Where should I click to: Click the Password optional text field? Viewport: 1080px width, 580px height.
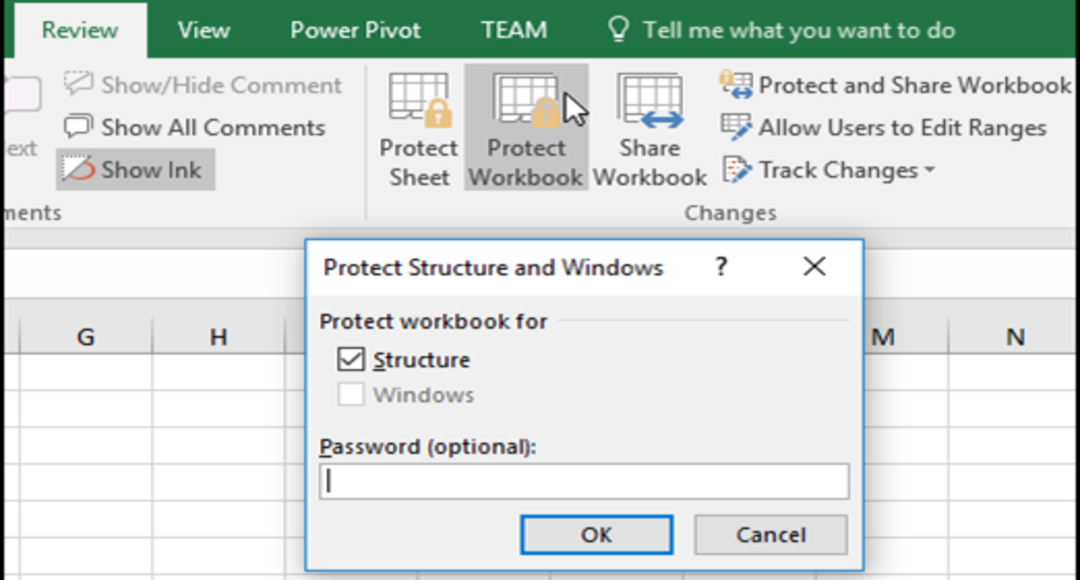coord(584,481)
